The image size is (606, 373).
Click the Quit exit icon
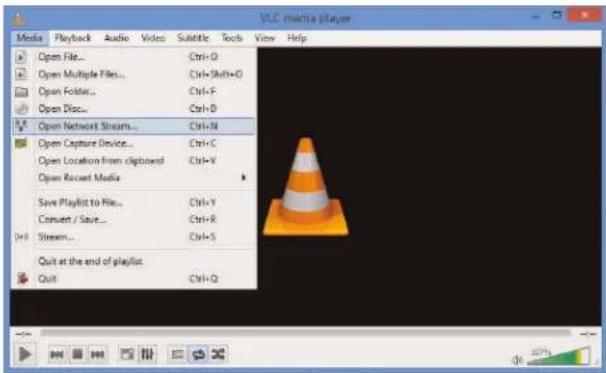pyautogui.click(x=22, y=278)
